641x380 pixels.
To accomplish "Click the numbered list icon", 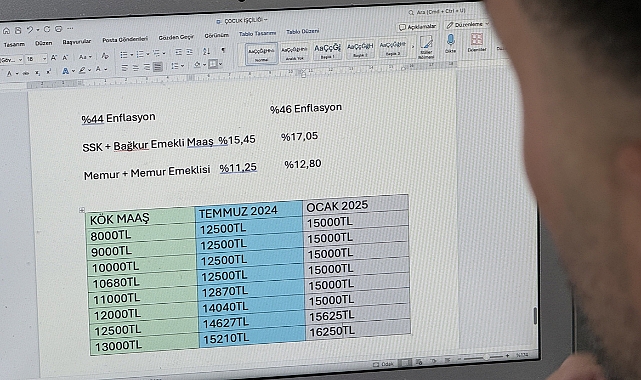I will (x=140, y=54).
